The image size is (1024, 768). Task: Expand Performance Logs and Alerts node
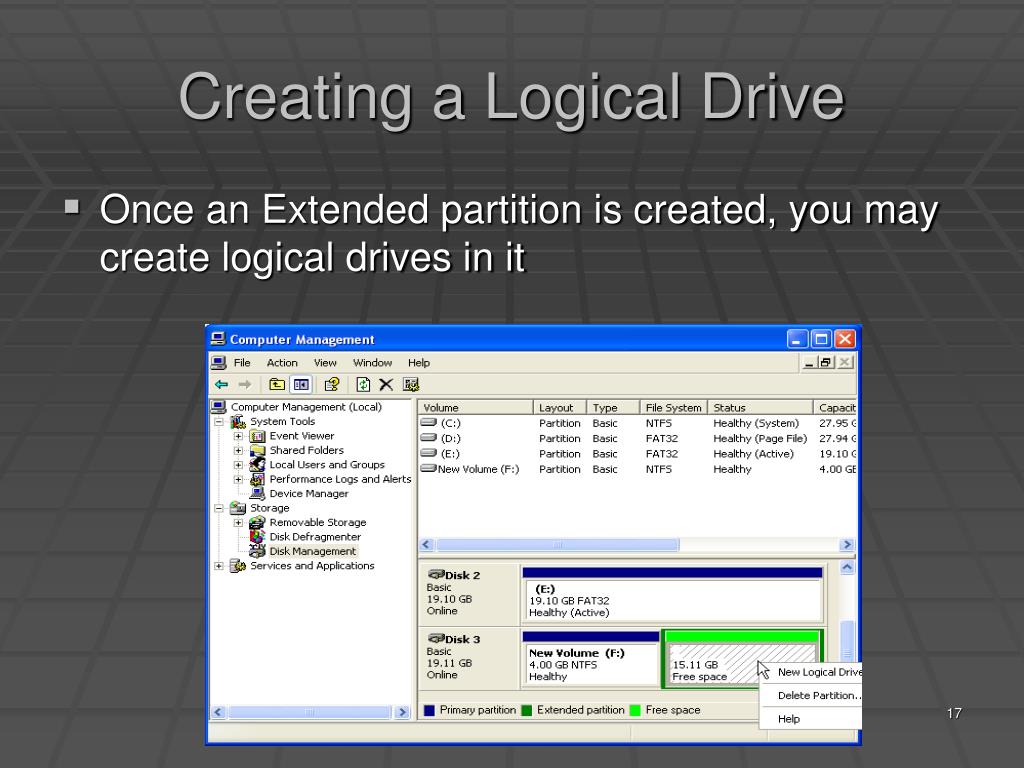point(238,479)
